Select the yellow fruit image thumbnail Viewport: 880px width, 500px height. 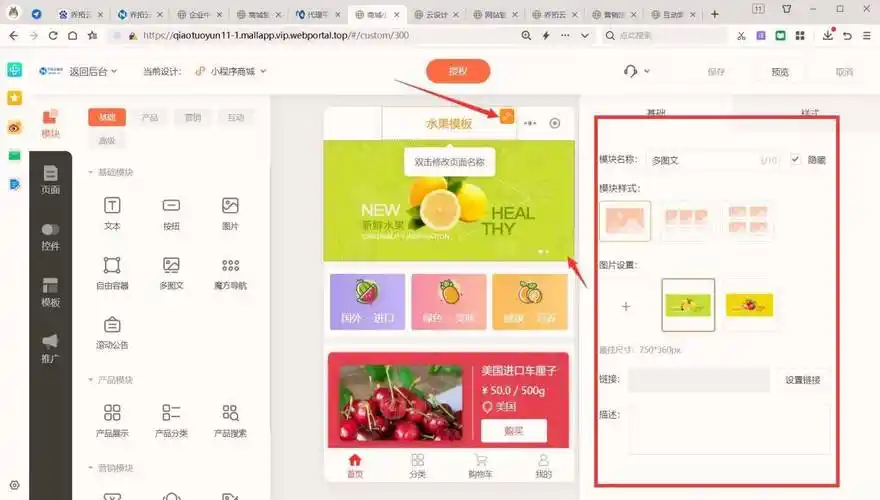click(749, 305)
